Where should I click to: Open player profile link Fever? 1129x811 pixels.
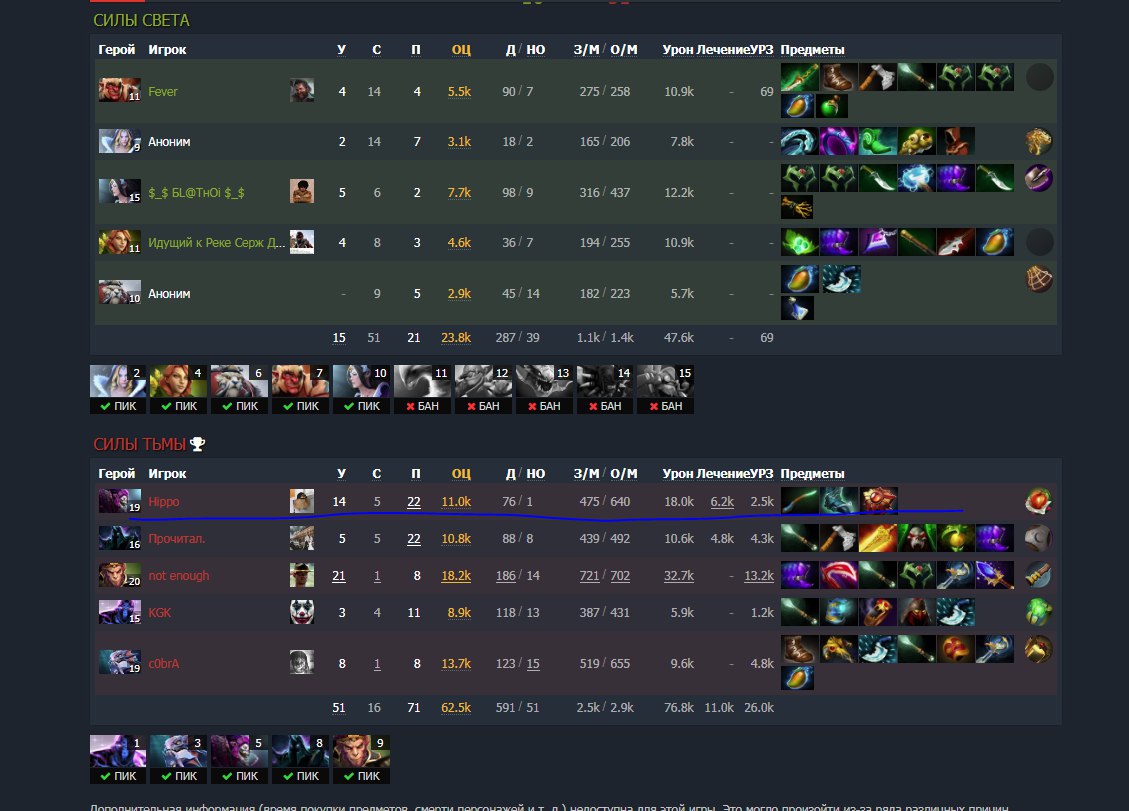[163, 91]
